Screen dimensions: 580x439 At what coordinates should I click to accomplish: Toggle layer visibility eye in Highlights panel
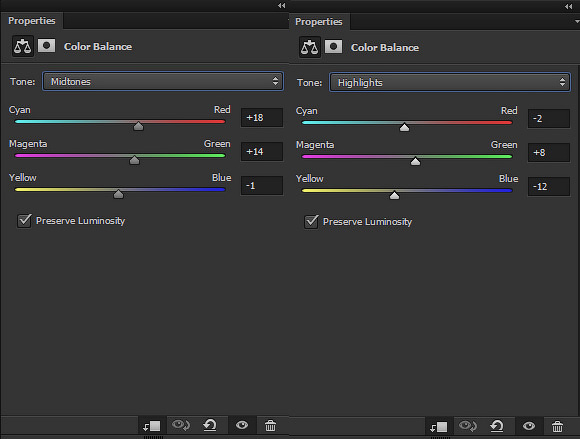[x=529, y=426]
